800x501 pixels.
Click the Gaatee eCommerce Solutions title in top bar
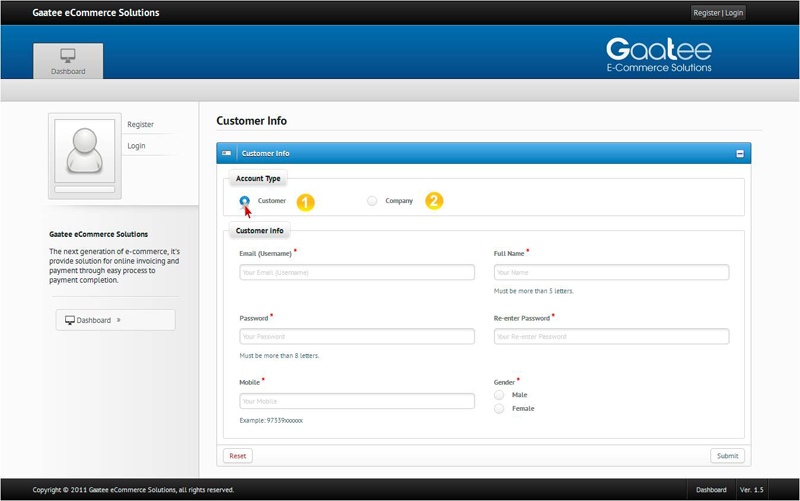(x=96, y=13)
